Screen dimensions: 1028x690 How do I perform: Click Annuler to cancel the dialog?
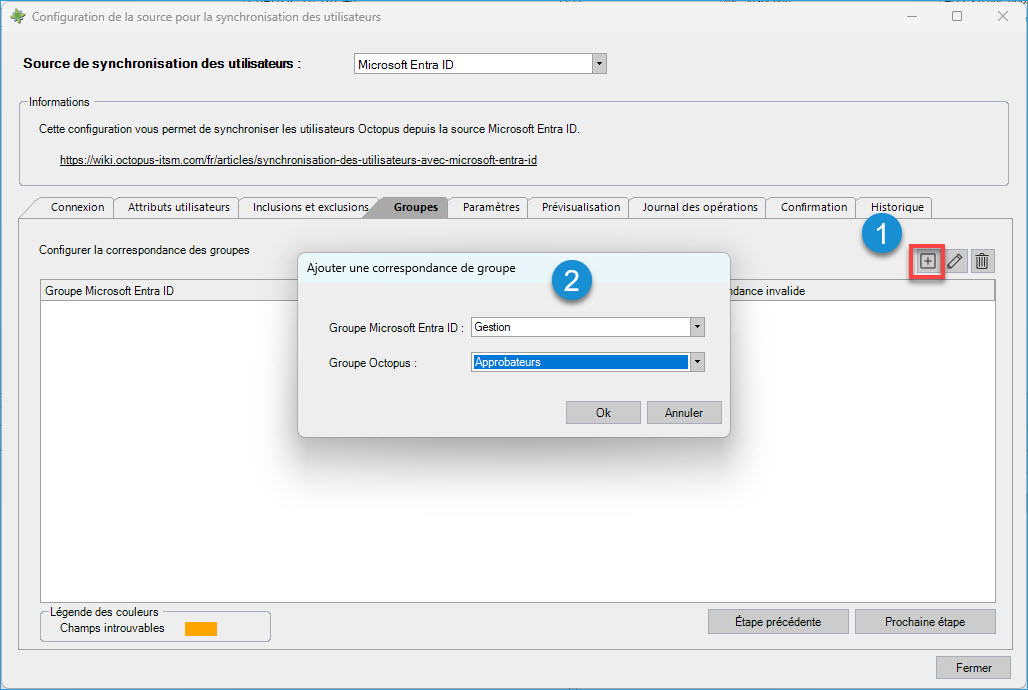click(x=684, y=412)
